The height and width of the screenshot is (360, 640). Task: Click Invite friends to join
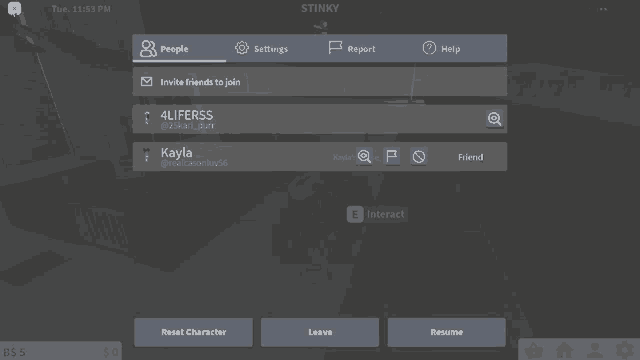(320, 82)
